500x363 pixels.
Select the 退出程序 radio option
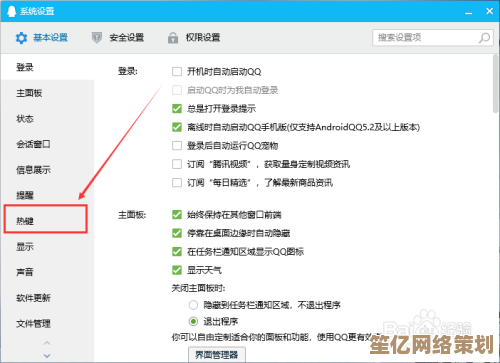click(x=193, y=321)
